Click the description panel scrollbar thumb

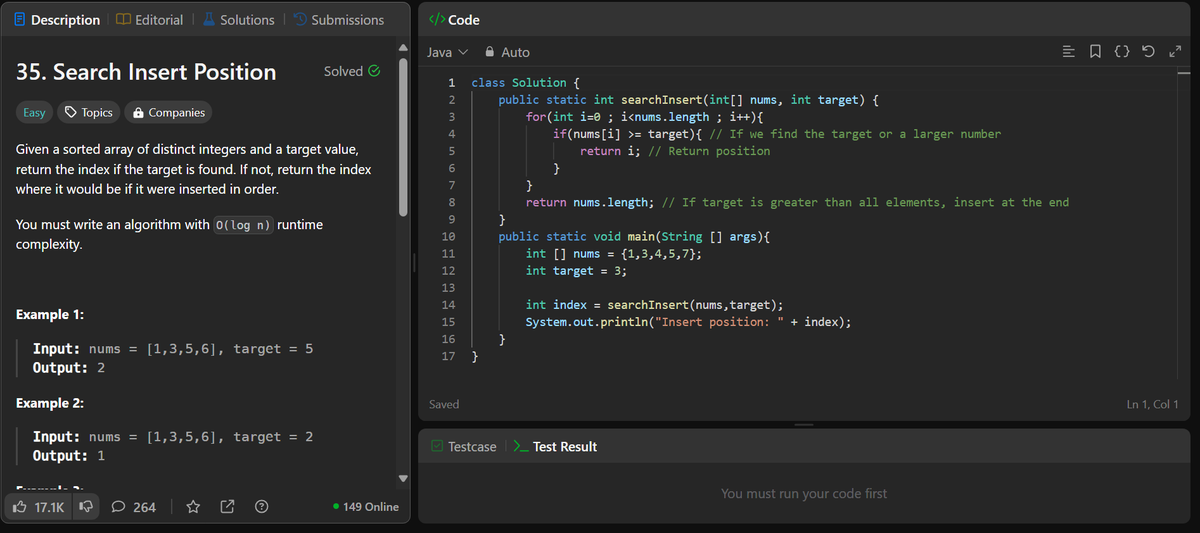[x=404, y=136]
